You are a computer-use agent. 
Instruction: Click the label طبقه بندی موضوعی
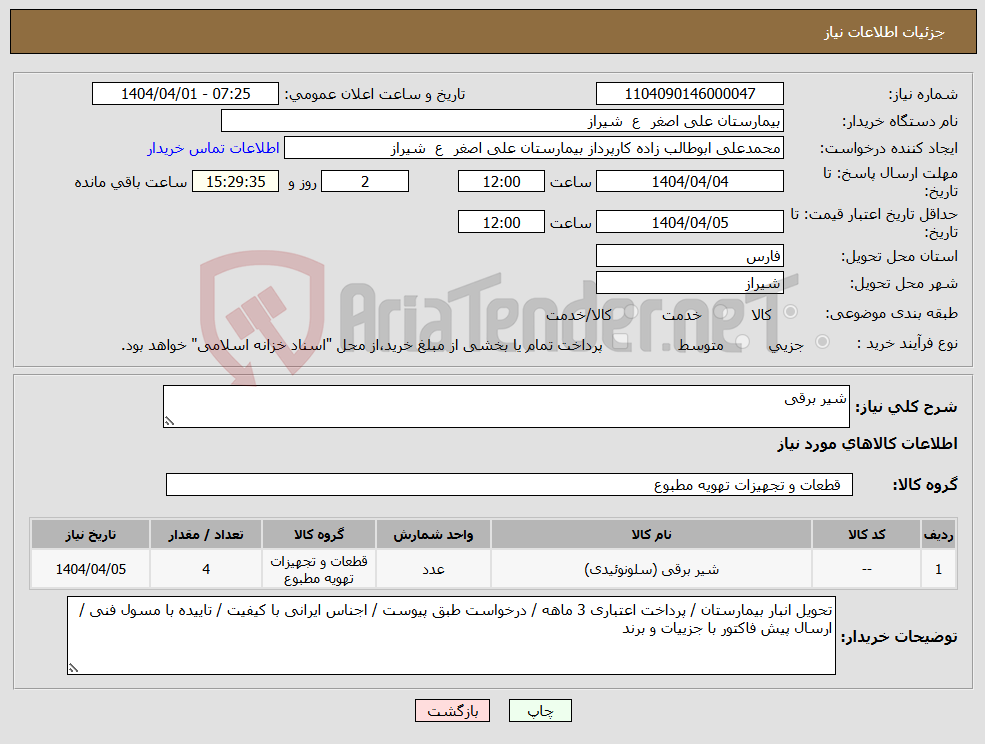pyautogui.click(x=891, y=313)
